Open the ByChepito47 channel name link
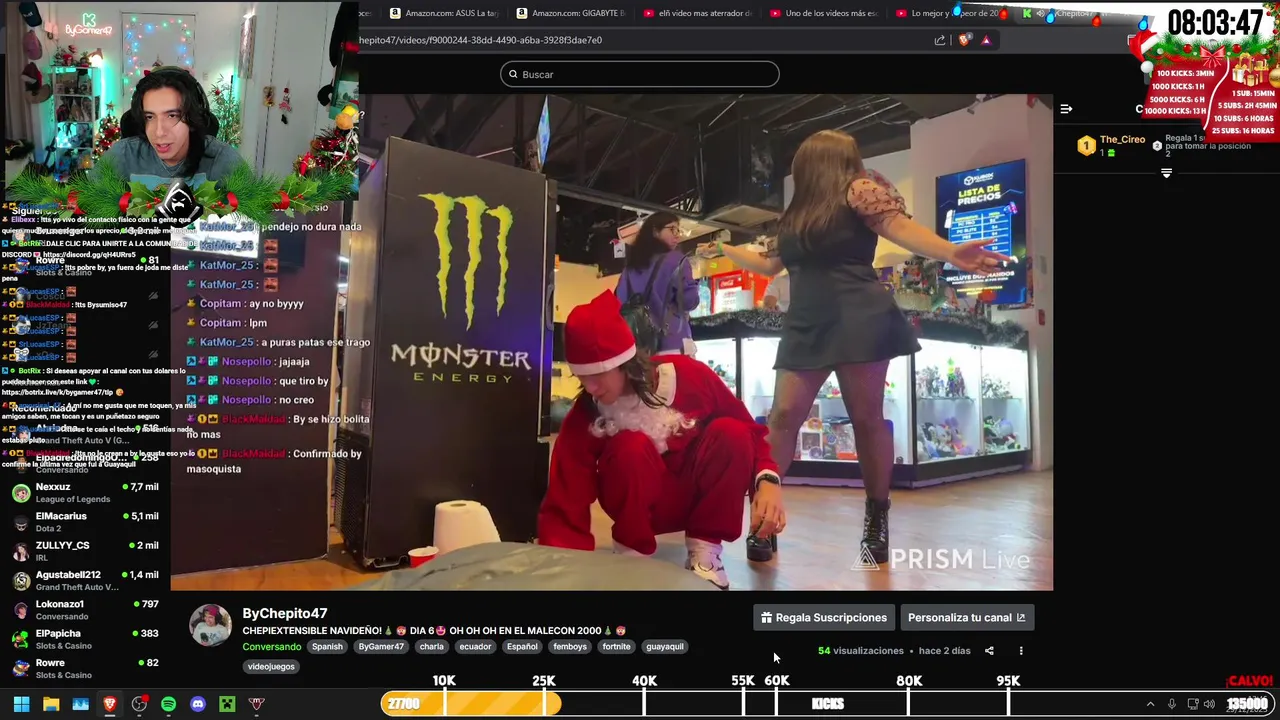Screen dimensions: 1280x720 coord(285,613)
